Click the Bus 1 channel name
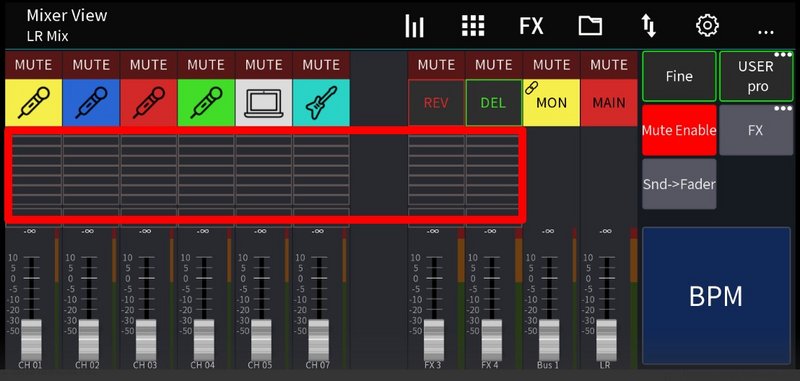800x381 pixels. (x=548, y=365)
